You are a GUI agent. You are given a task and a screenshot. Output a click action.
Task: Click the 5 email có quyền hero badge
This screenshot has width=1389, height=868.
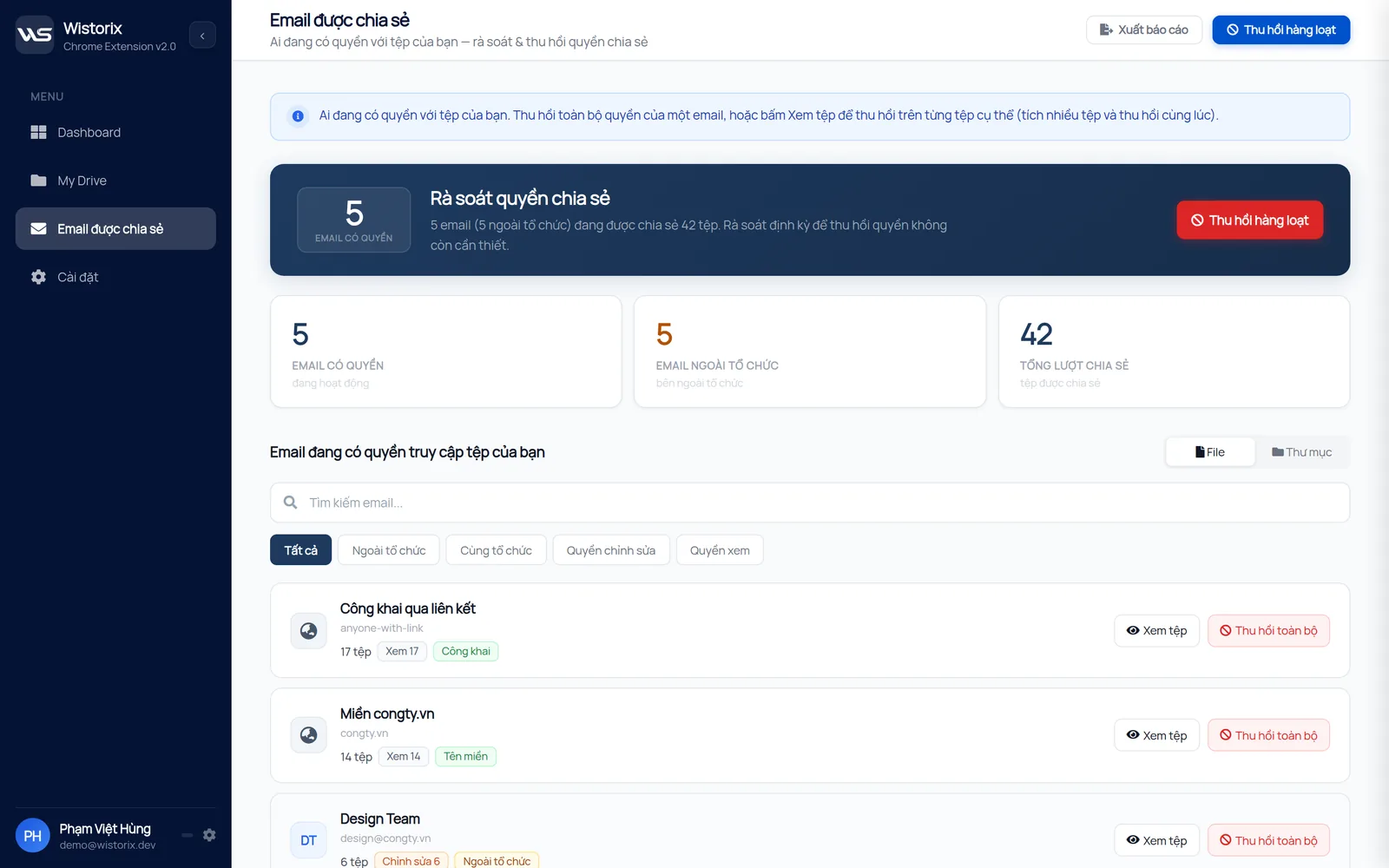354,220
